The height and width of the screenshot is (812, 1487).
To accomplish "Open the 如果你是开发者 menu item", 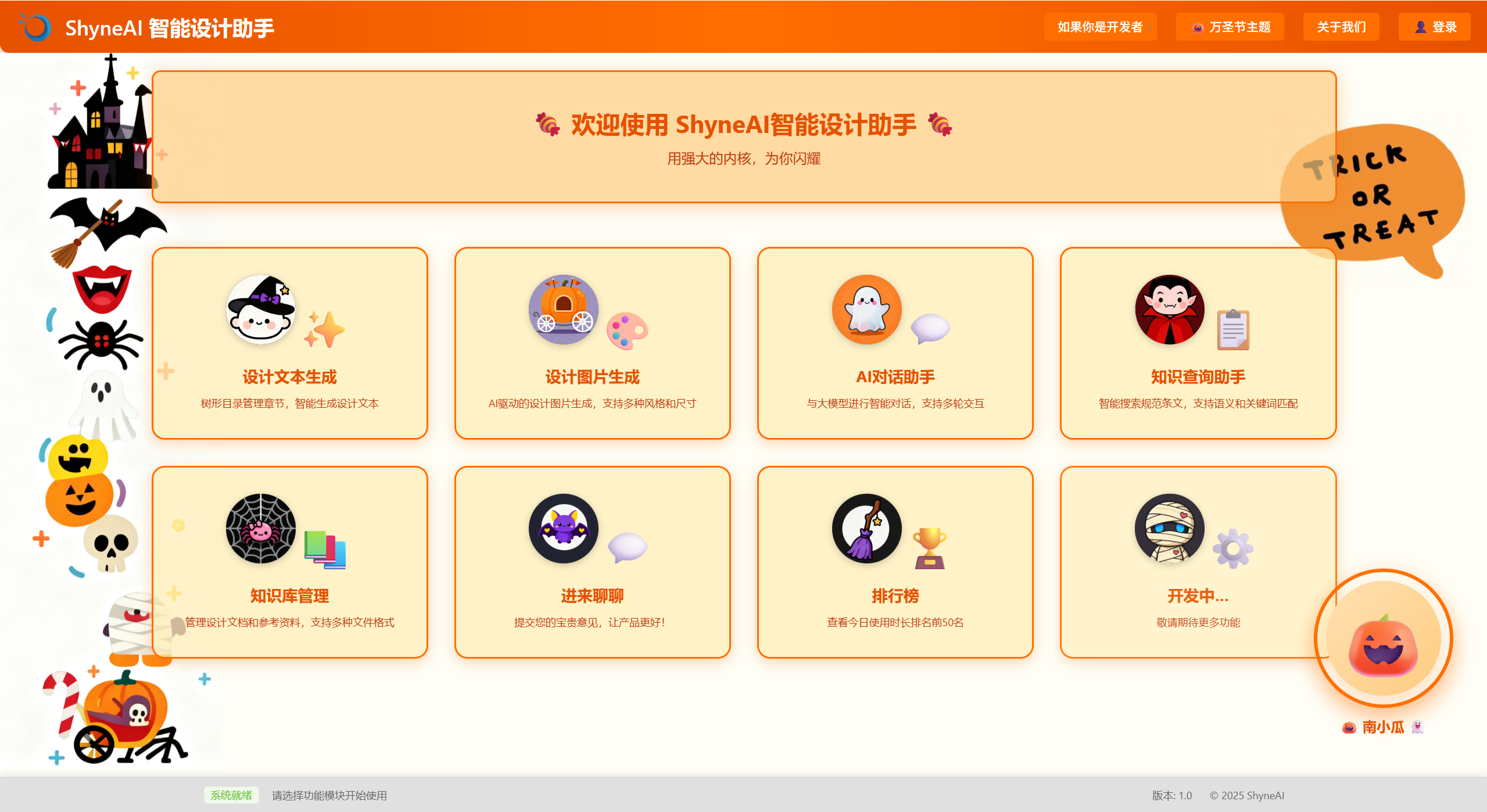I will click(x=1100, y=27).
